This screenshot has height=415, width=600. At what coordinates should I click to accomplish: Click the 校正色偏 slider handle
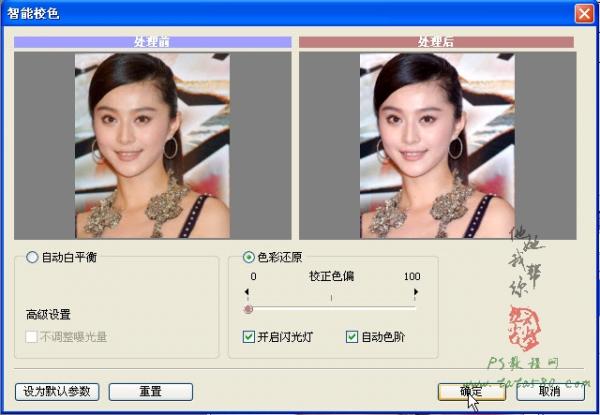tap(248, 309)
